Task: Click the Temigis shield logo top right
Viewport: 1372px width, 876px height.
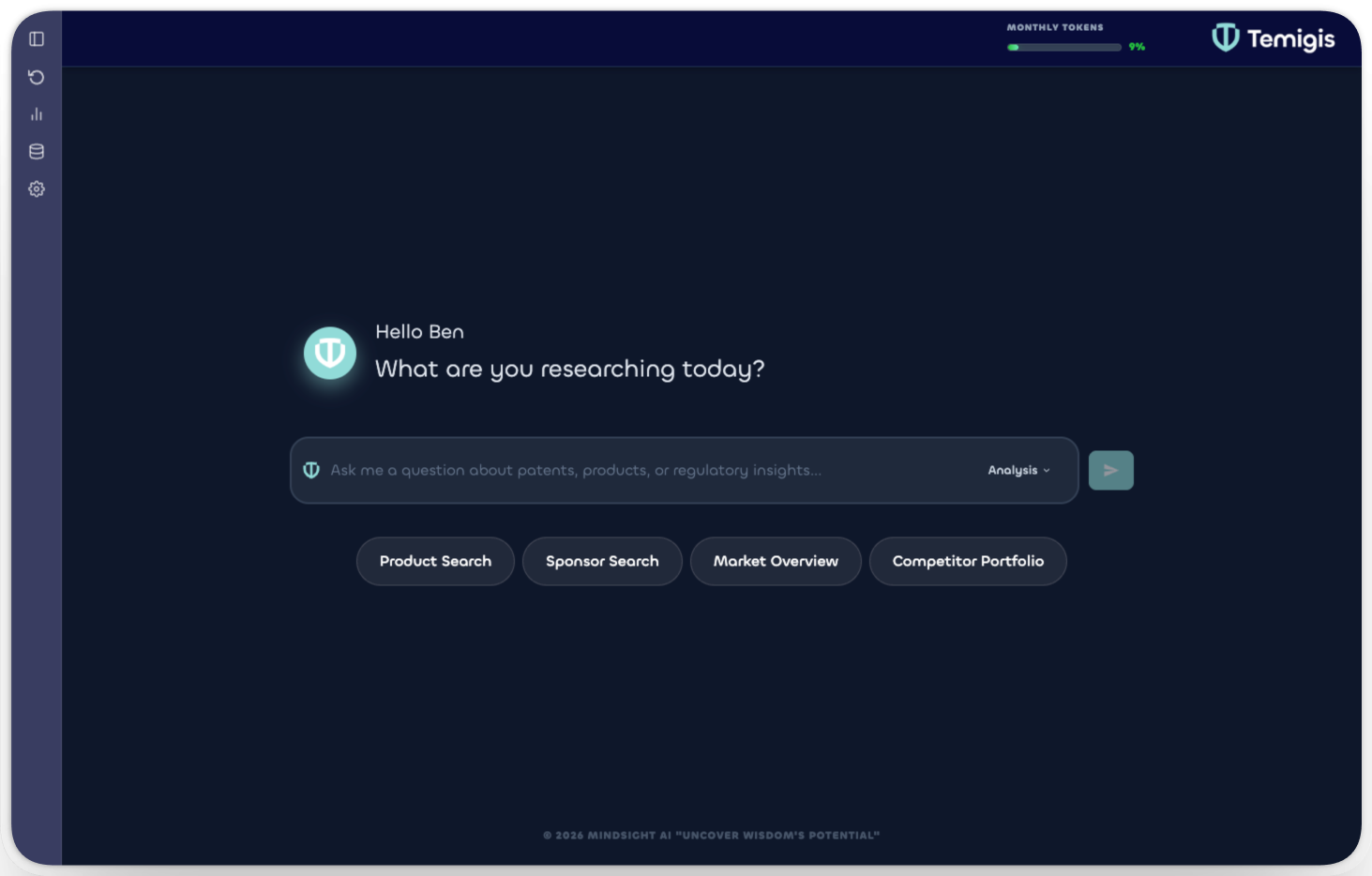Action: pyautogui.click(x=1226, y=38)
